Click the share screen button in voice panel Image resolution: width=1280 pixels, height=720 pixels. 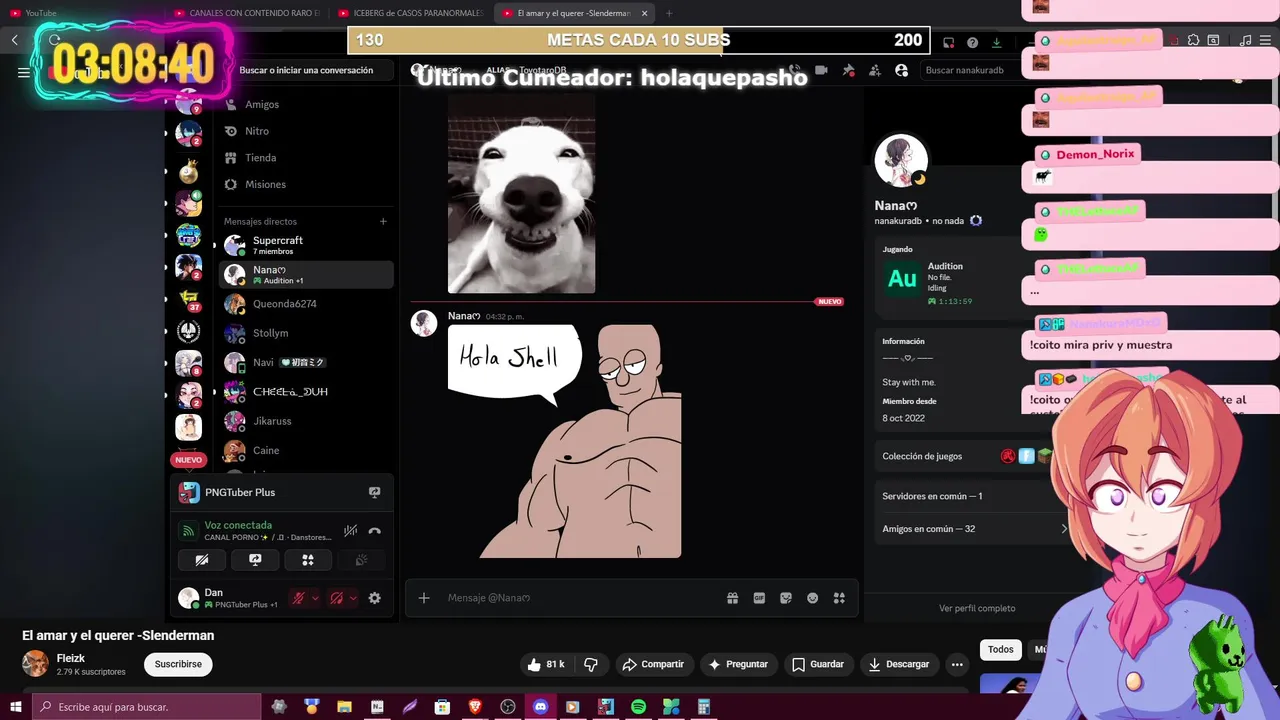click(255, 560)
